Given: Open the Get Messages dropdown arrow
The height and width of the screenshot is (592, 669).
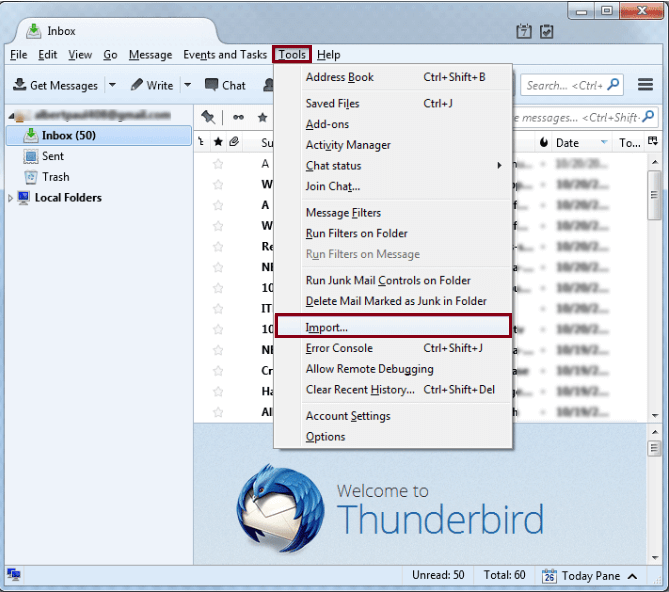Looking at the screenshot, I should click(x=112, y=85).
